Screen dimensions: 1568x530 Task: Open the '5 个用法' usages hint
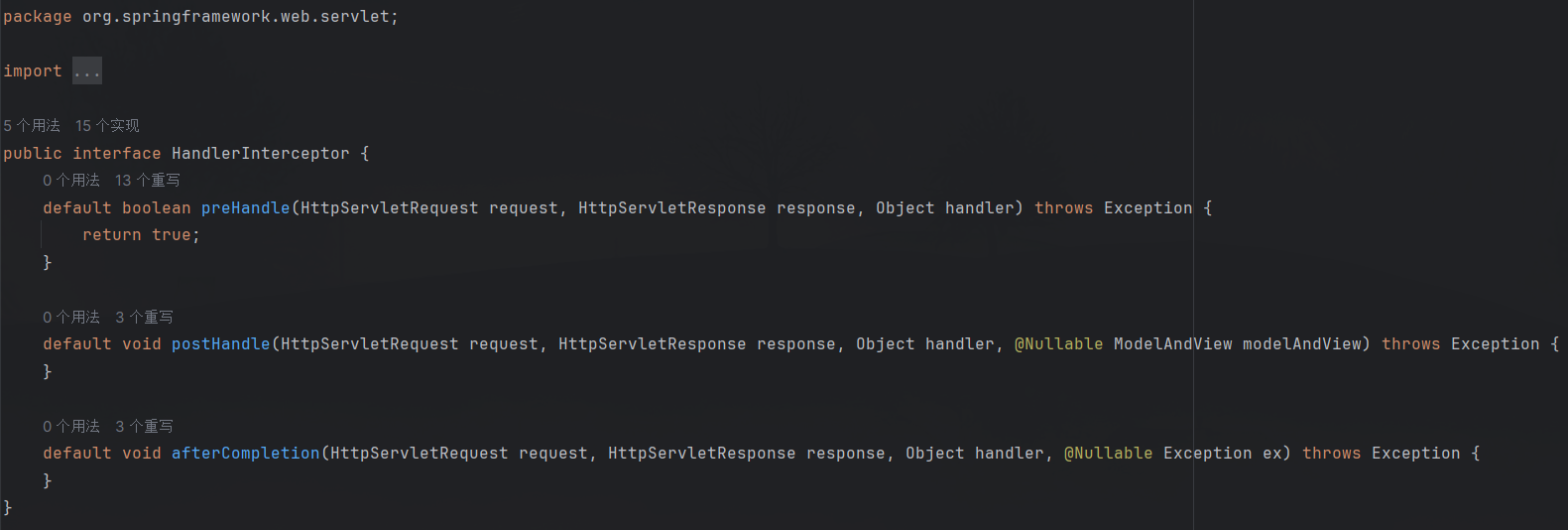[x=32, y=126]
